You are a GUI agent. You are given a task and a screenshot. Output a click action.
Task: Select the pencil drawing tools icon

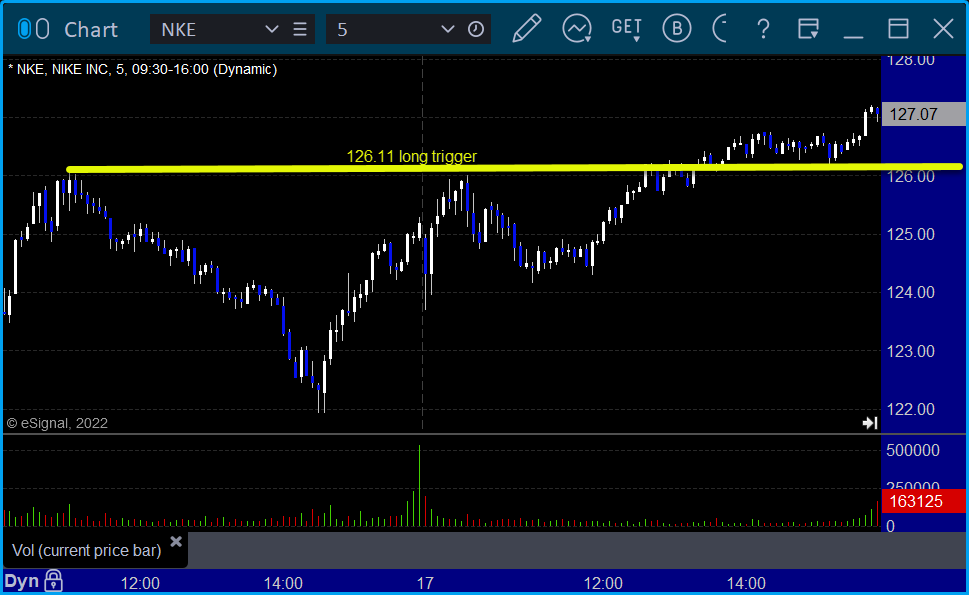[x=527, y=29]
